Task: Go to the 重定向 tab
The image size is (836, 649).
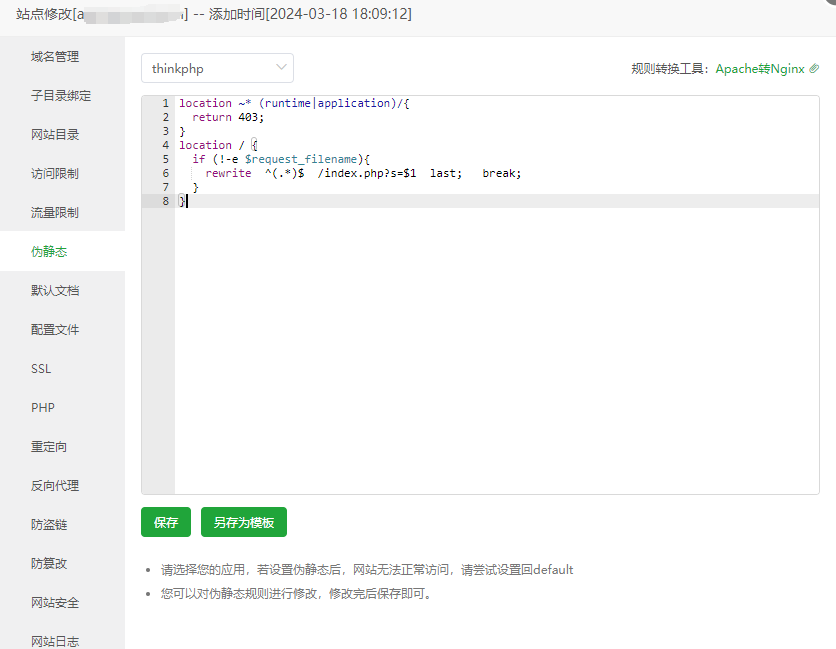Action: [49, 447]
